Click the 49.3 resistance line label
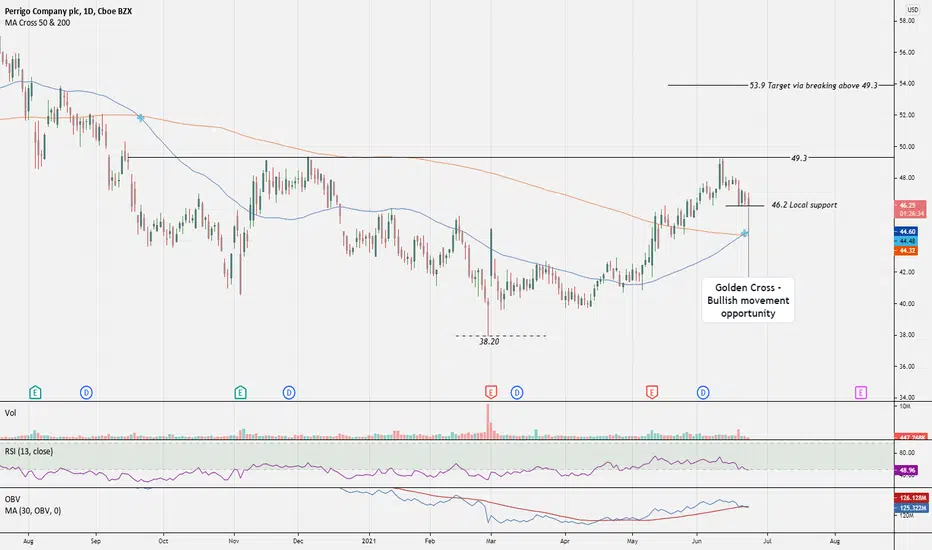Image resolution: width=932 pixels, height=550 pixels. (x=799, y=158)
